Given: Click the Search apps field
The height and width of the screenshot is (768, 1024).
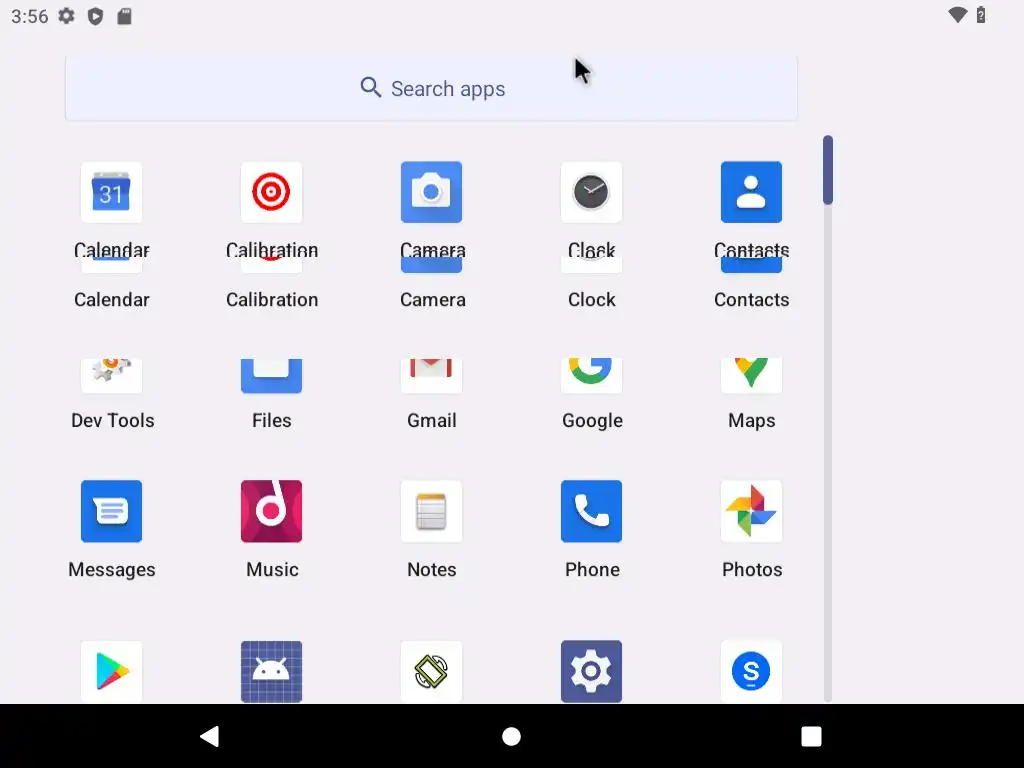Looking at the screenshot, I should (x=431, y=88).
